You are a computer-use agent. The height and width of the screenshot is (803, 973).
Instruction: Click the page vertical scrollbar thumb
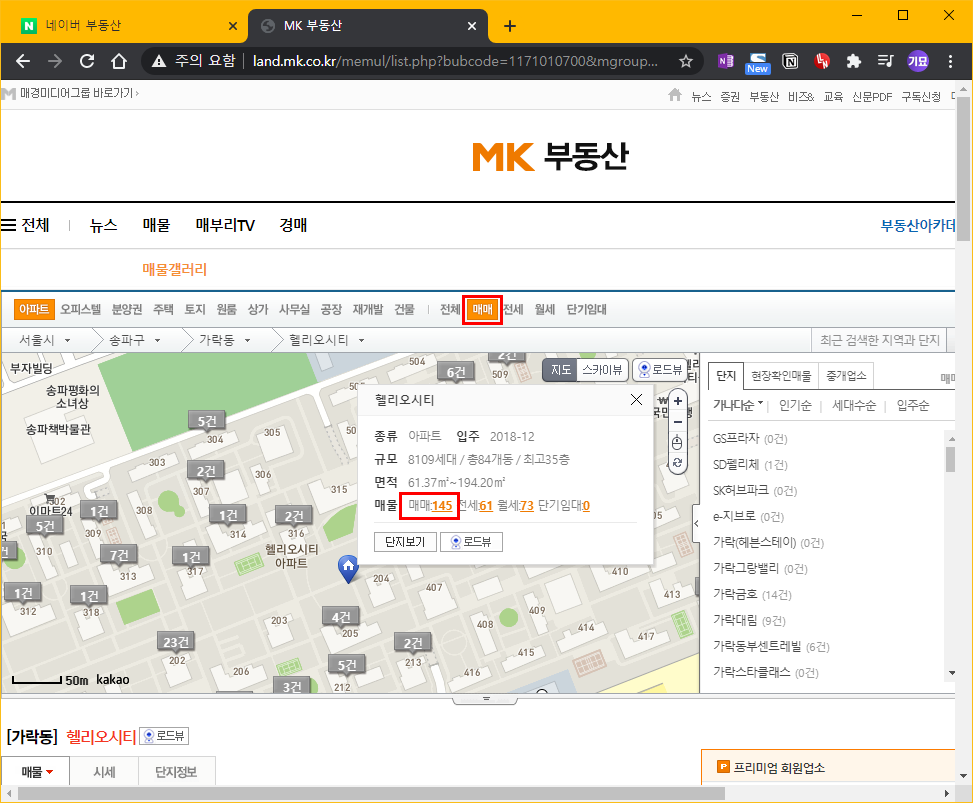pyautogui.click(x=963, y=168)
